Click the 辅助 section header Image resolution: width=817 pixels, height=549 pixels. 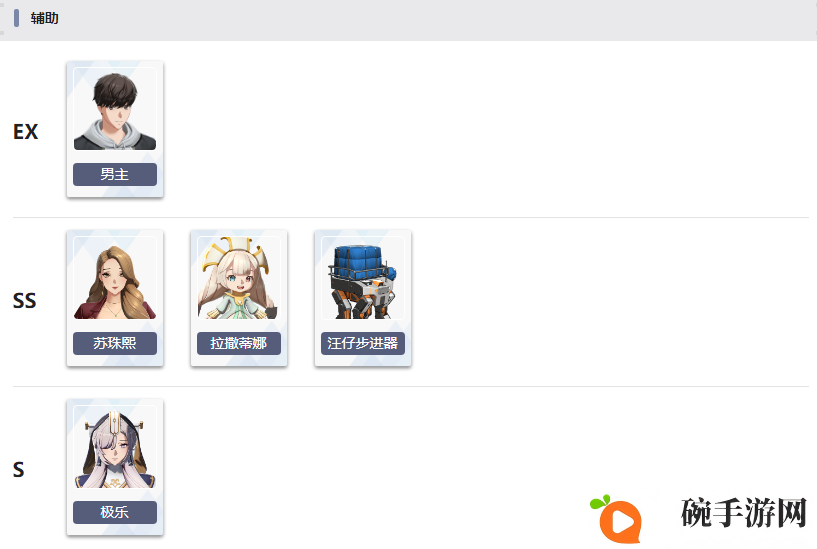(x=44, y=18)
